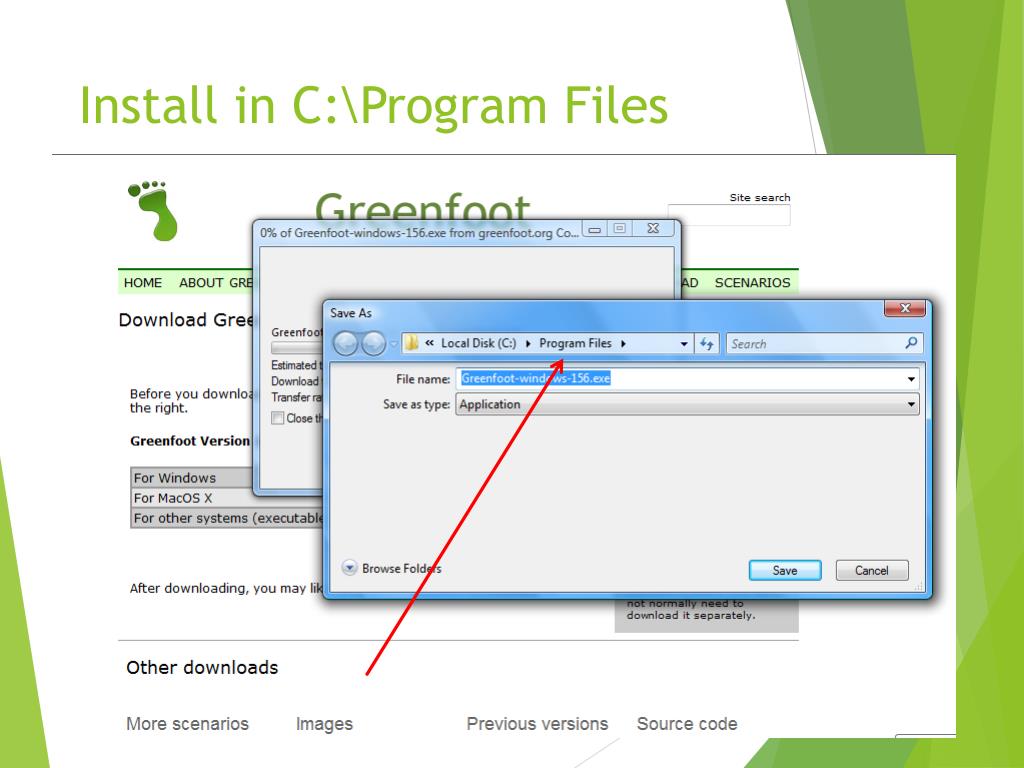This screenshot has width=1024, height=768.
Task: Open the ABOUT GREENFOOT menu item
Action: click(216, 283)
